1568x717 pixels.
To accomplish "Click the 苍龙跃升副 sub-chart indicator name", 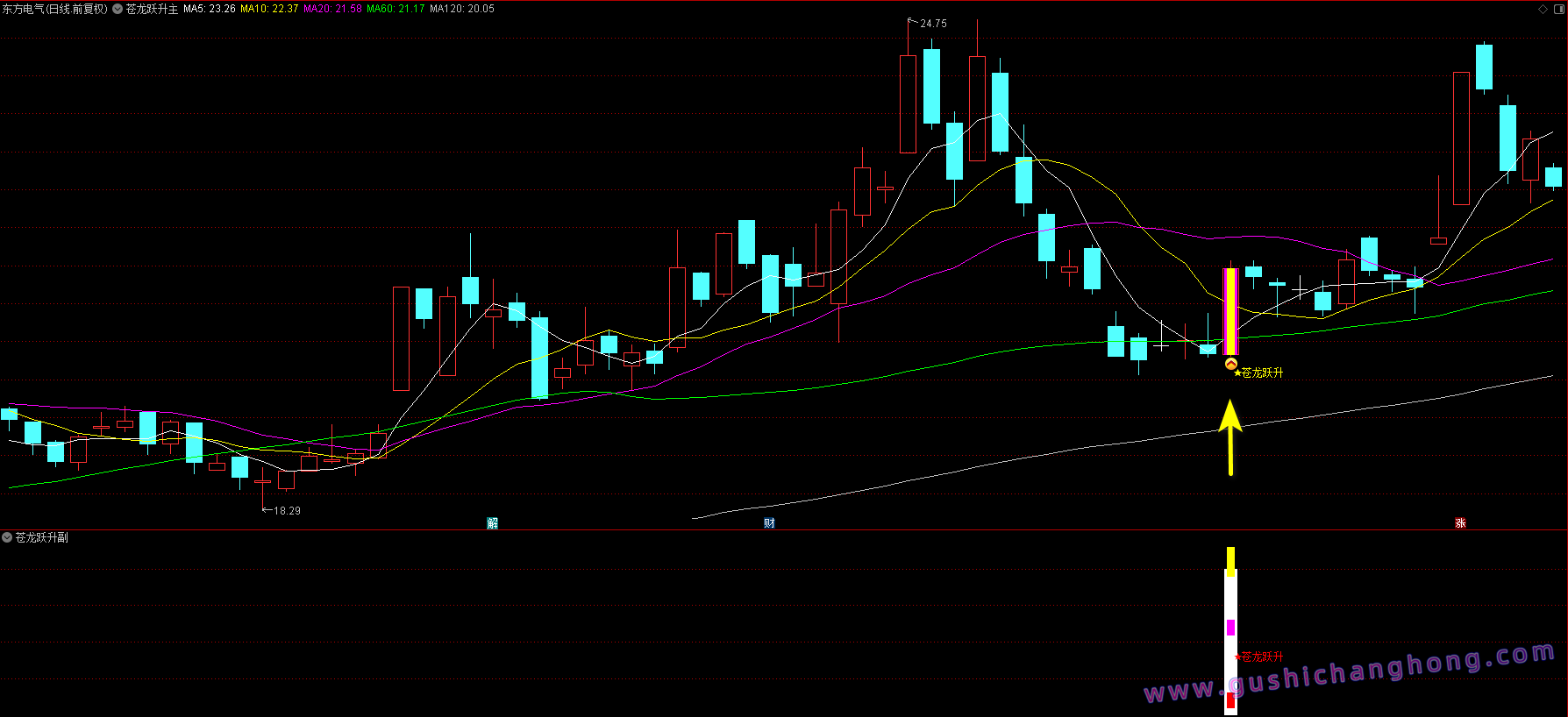I will (41, 537).
